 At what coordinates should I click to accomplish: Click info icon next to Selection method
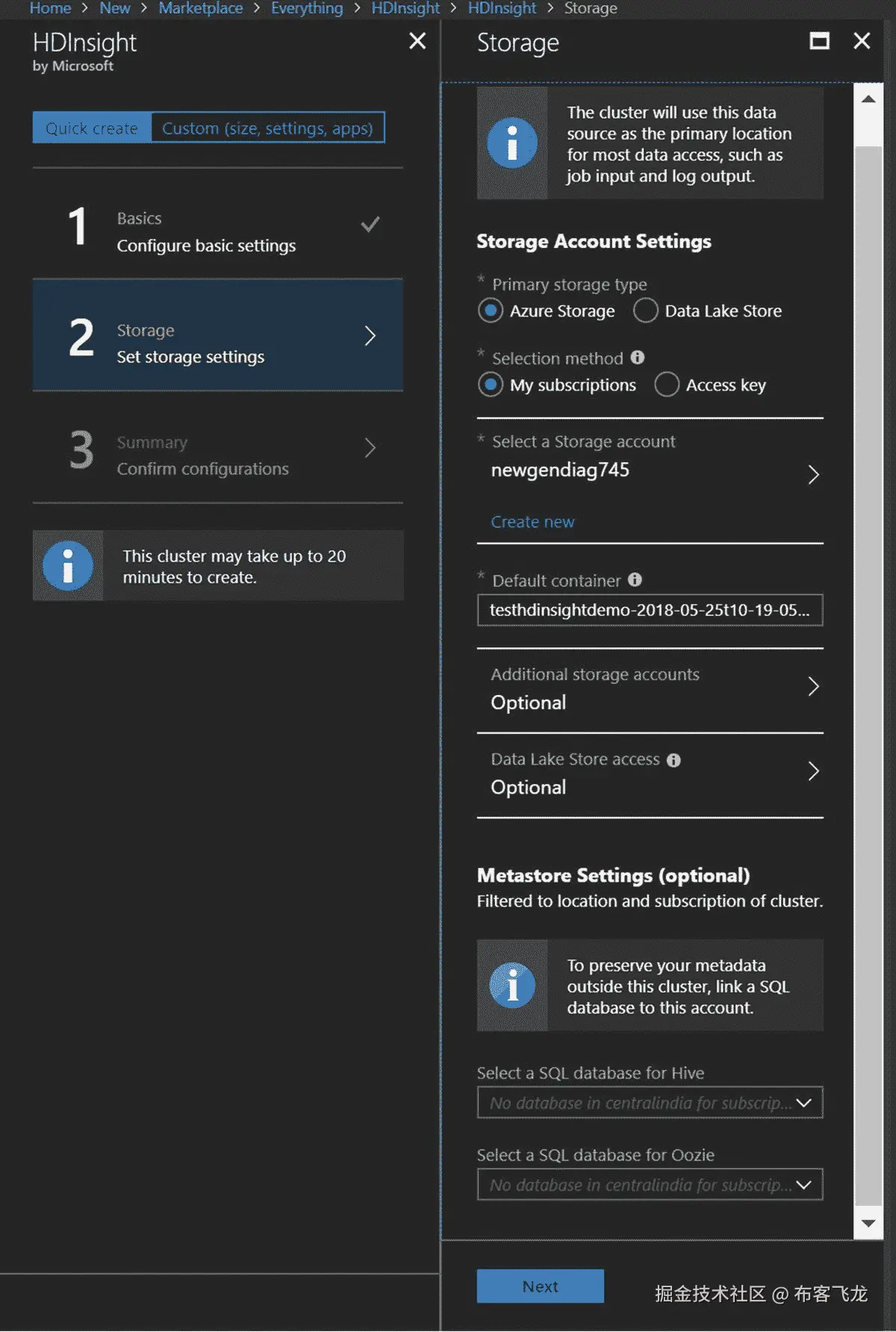pos(638,358)
